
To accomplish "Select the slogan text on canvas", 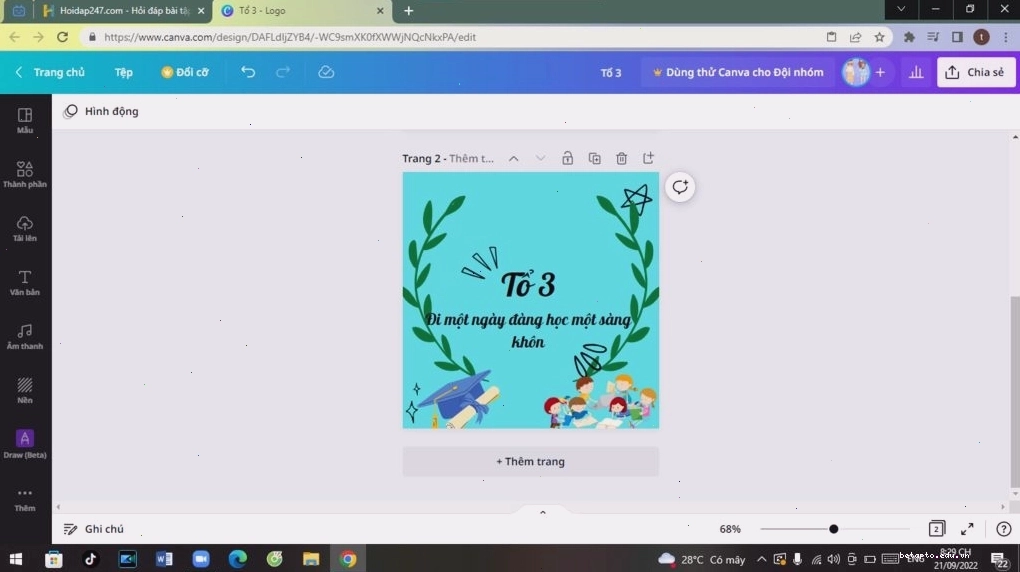I will tap(528, 330).
